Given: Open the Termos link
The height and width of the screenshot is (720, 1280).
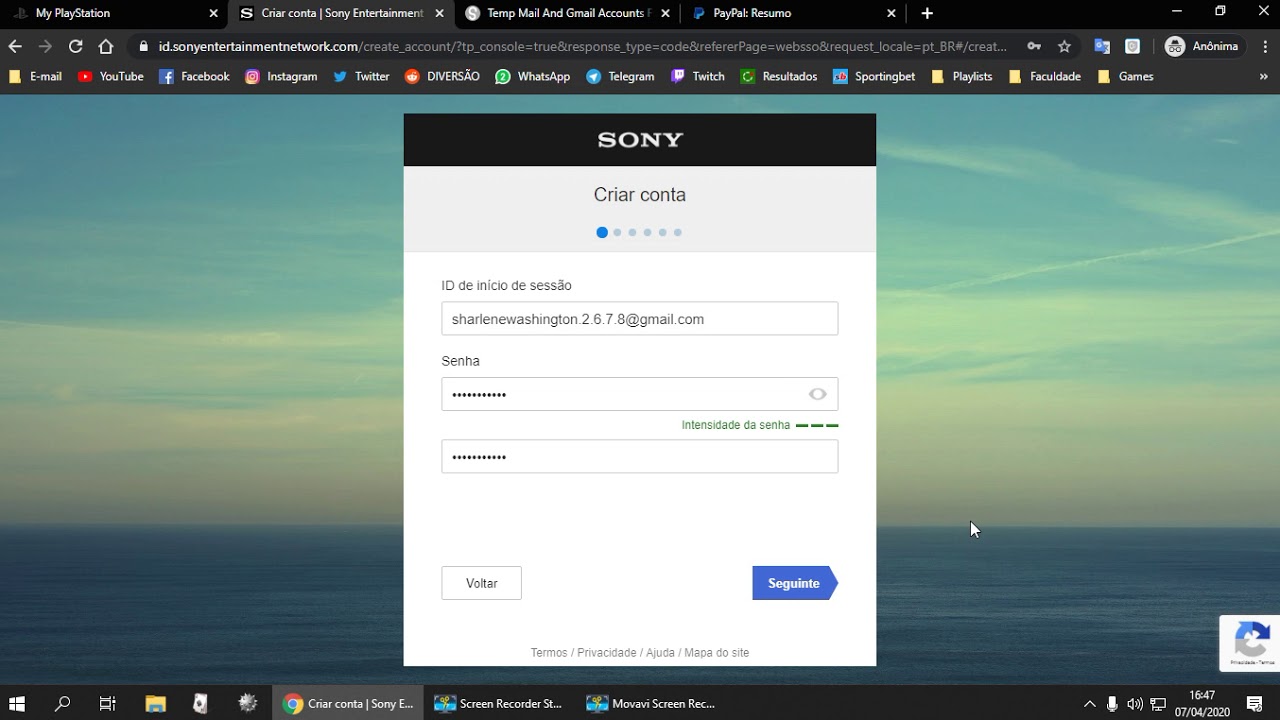Looking at the screenshot, I should pyautogui.click(x=549, y=653).
